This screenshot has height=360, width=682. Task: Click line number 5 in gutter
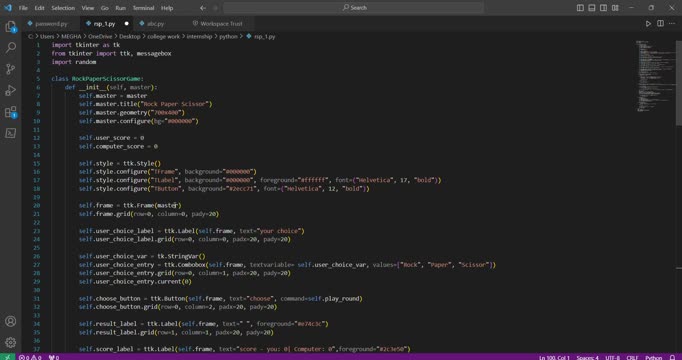(38, 79)
